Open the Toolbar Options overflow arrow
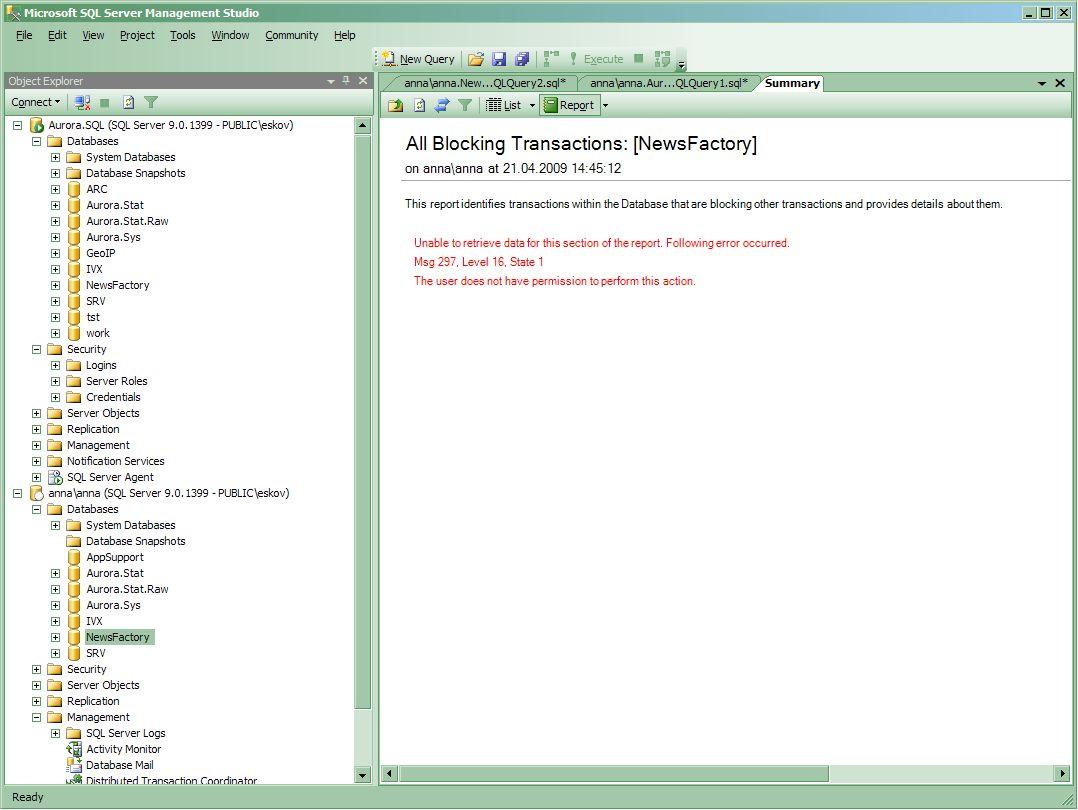The width and height of the screenshot is (1078, 810). pos(681,65)
